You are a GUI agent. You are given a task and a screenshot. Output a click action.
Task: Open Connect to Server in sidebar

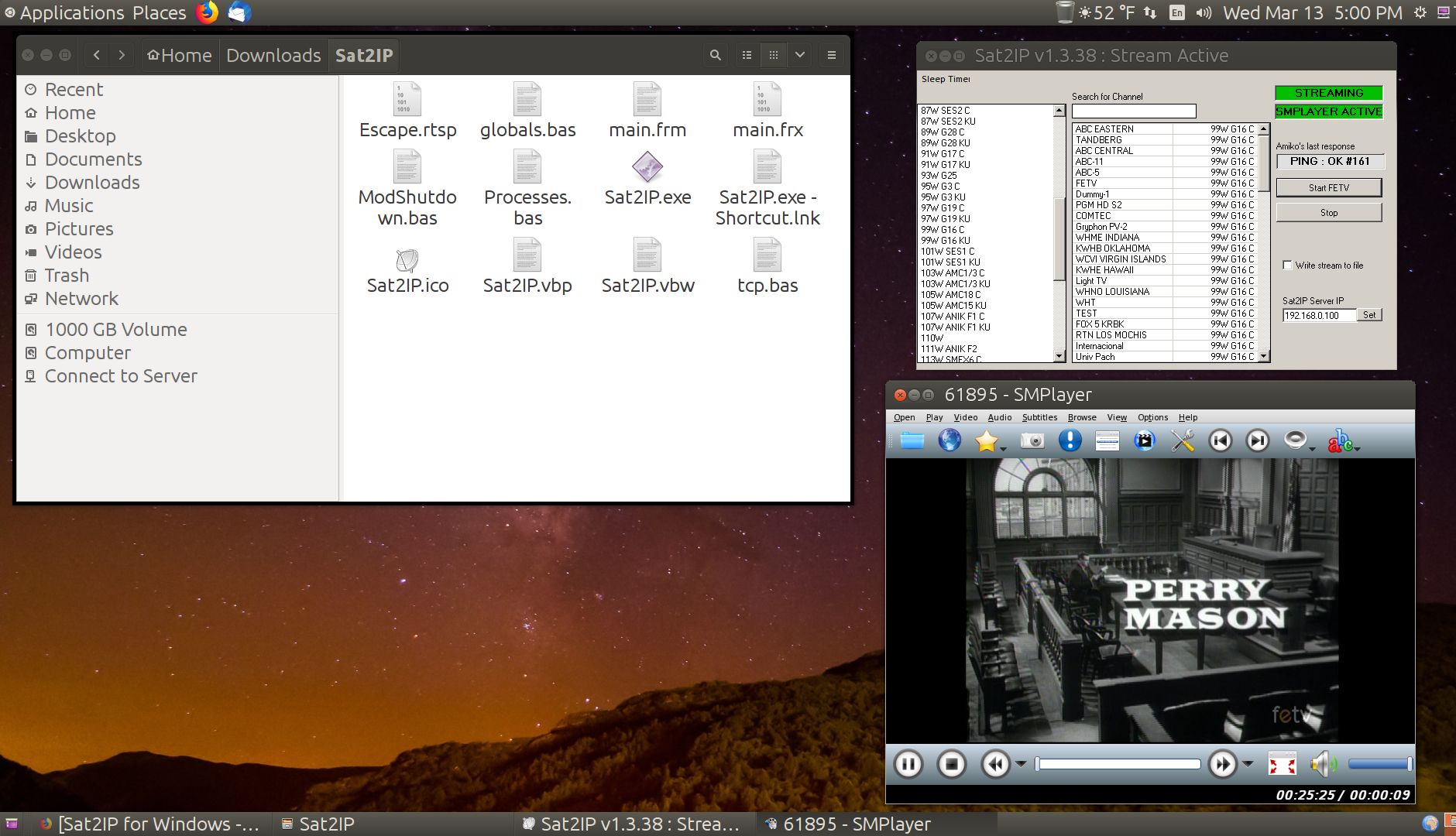121,376
